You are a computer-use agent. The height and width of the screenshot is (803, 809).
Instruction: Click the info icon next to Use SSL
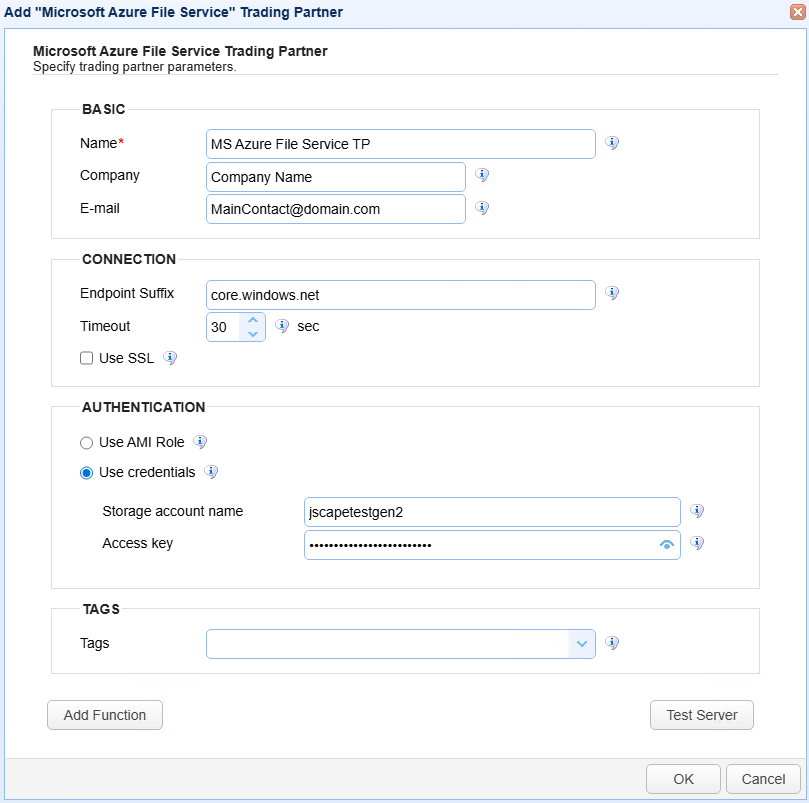point(170,358)
